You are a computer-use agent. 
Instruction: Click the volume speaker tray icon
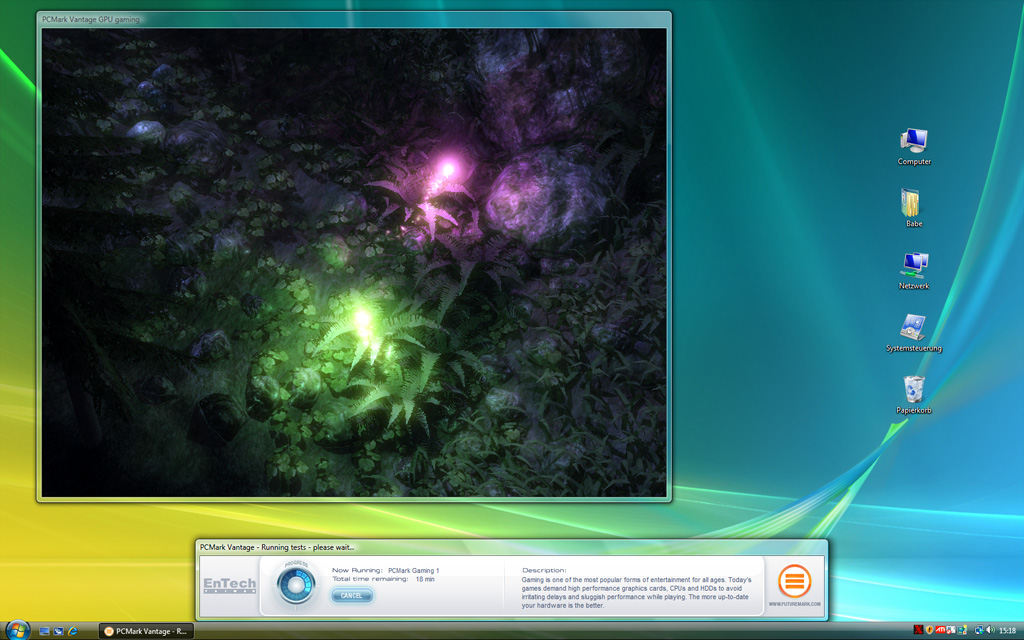990,631
